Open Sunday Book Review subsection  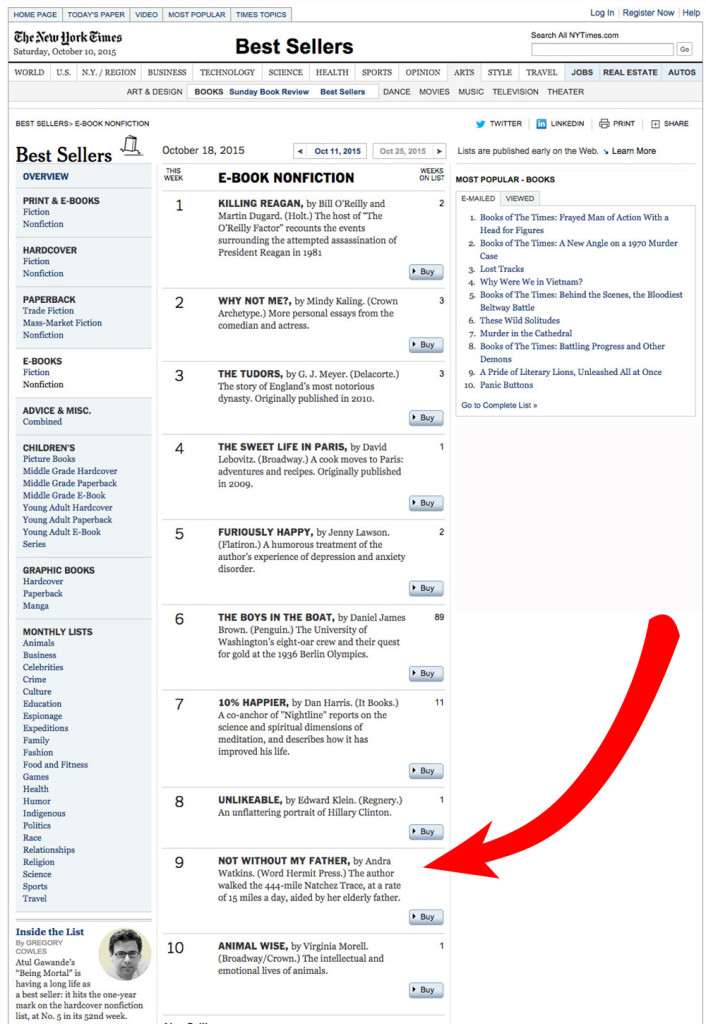[x=269, y=92]
